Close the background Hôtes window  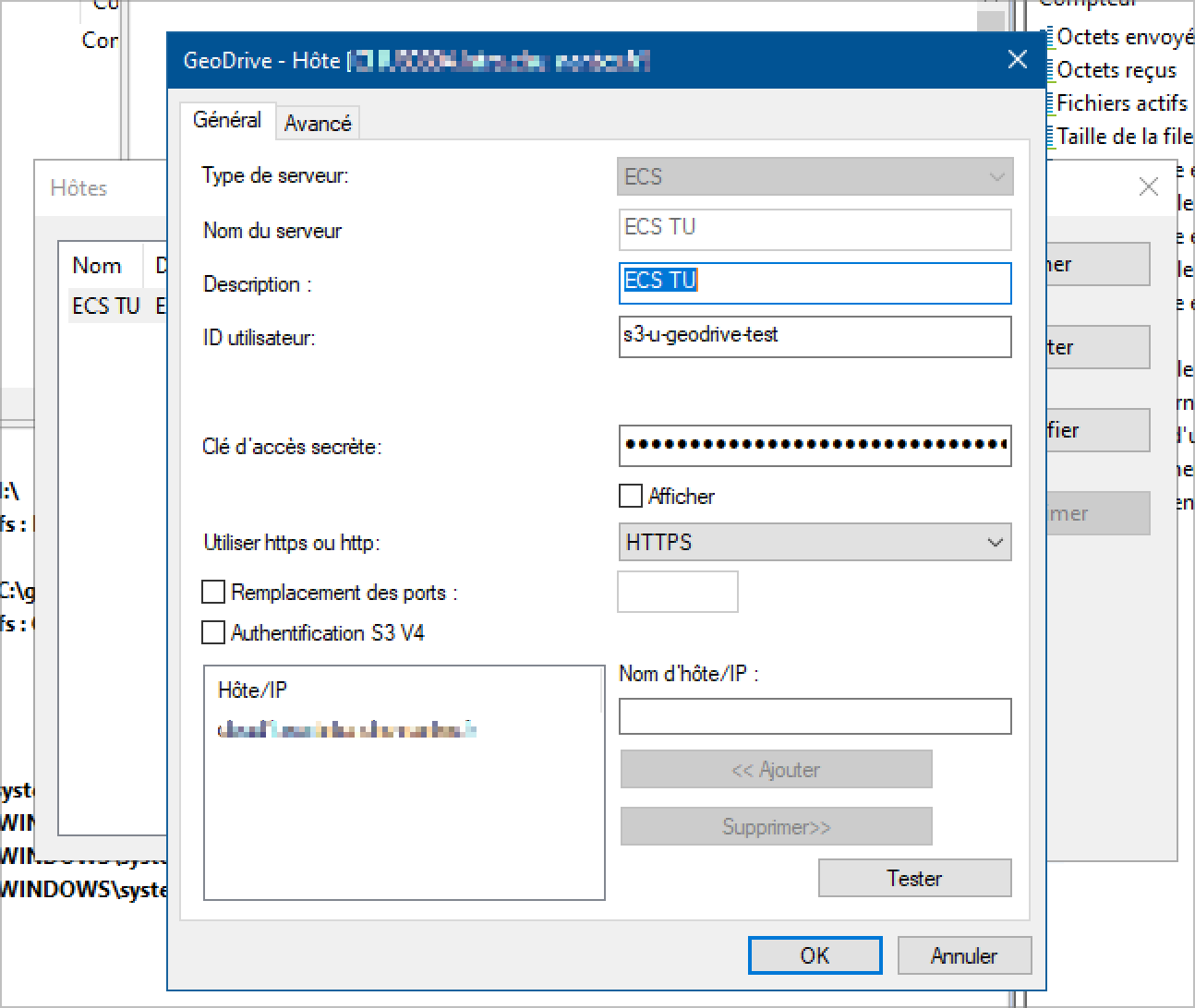[x=1148, y=187]
